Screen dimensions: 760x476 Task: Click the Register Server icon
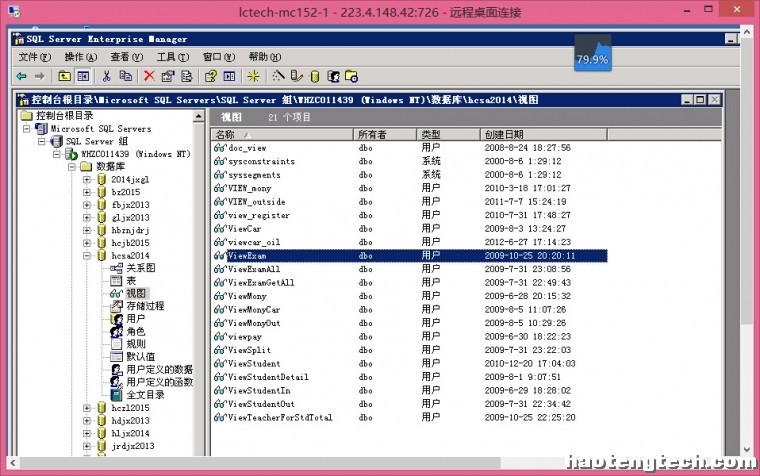pos(296,76)
